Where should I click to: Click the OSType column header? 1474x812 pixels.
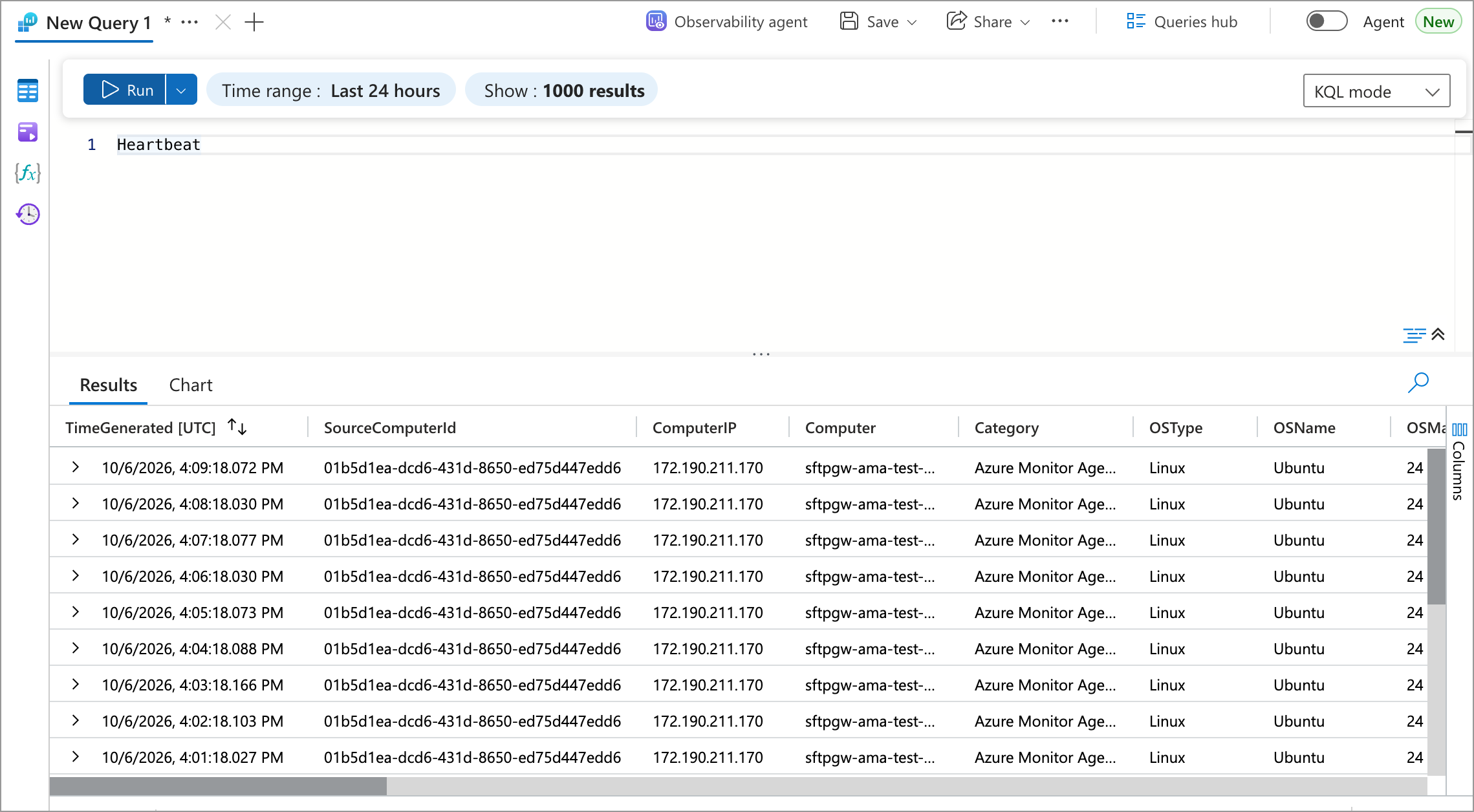(1176, 428)
